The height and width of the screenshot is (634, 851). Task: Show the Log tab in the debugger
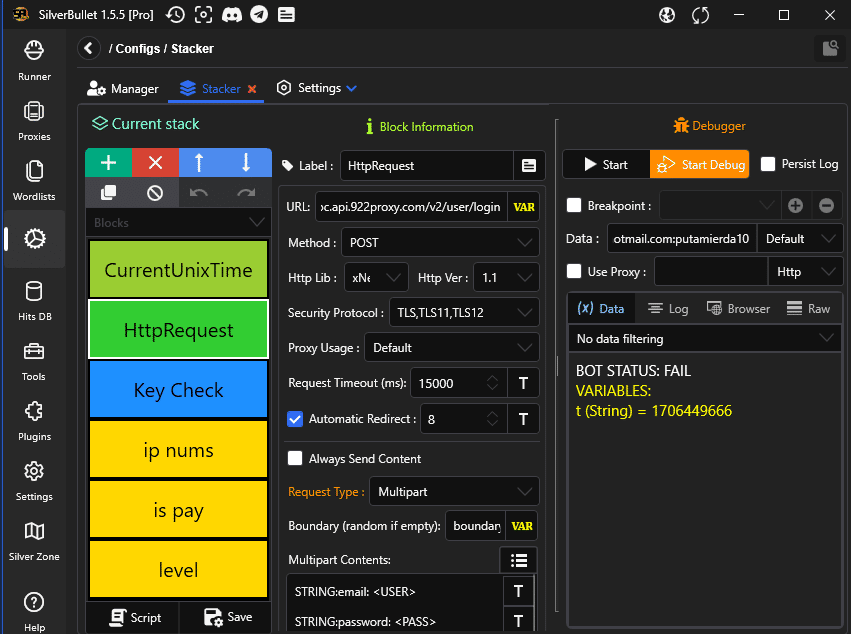[x=668, y=309]
